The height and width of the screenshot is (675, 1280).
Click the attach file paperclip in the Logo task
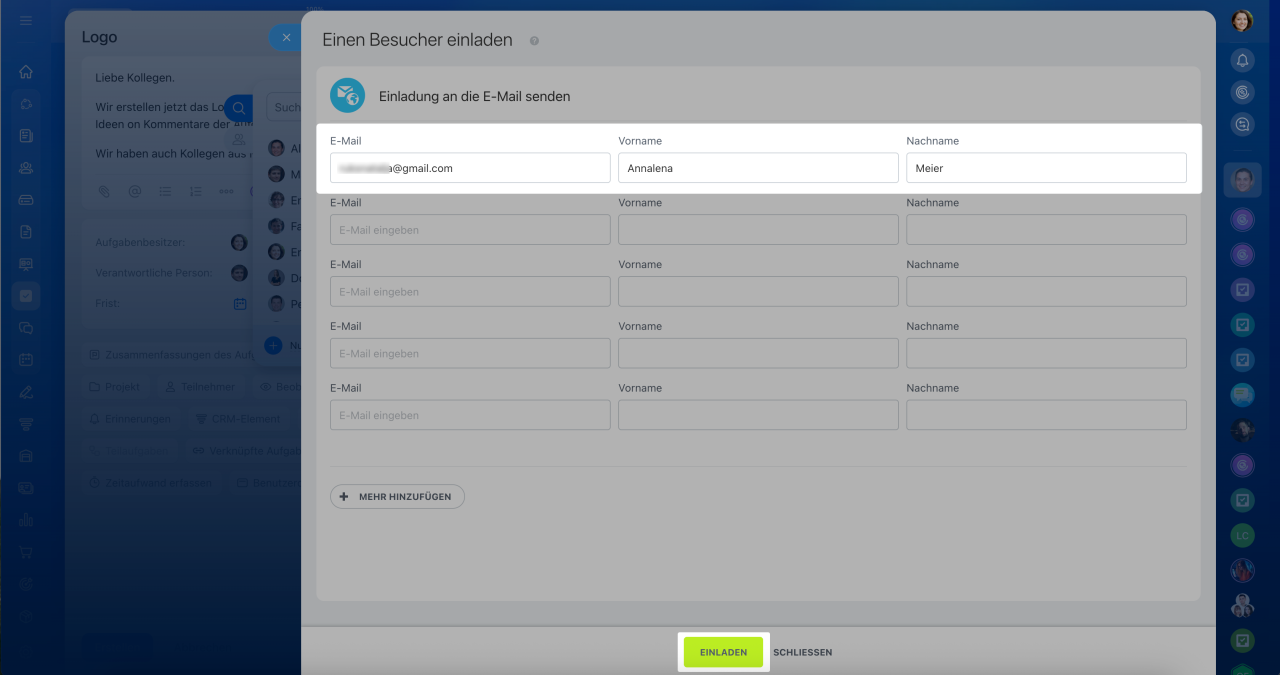[104, 191]
